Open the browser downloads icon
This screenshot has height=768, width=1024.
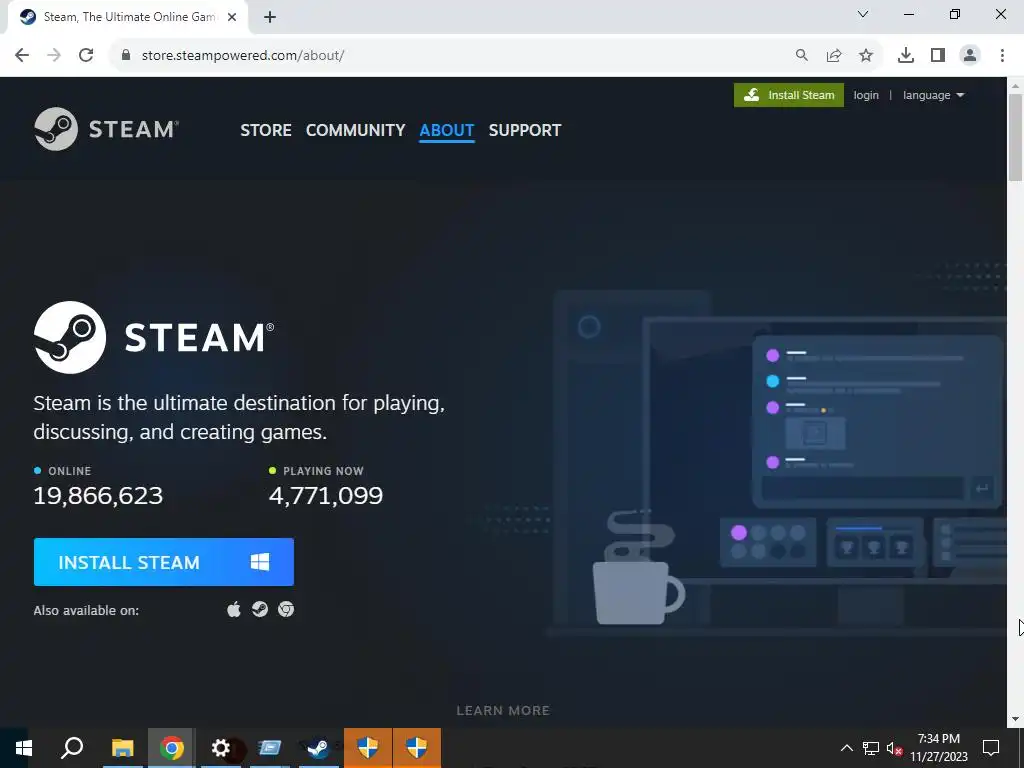906,56
